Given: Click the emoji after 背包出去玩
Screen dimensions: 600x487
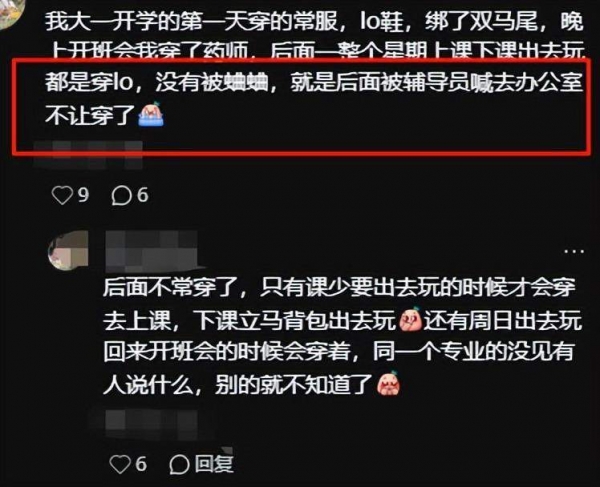Looking at the screenshot, I should click(410, 320).
